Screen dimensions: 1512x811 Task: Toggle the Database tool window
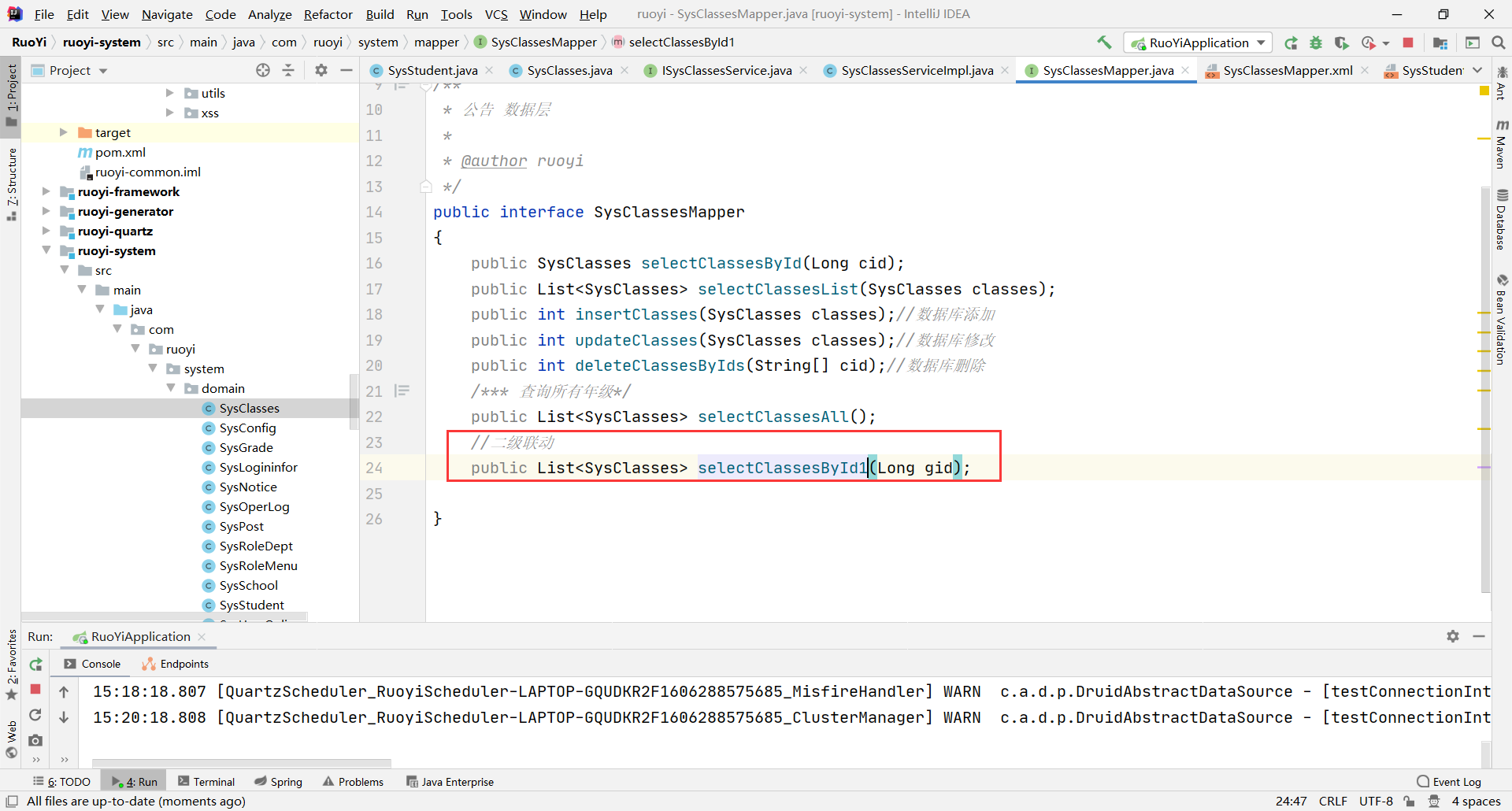1502,220
